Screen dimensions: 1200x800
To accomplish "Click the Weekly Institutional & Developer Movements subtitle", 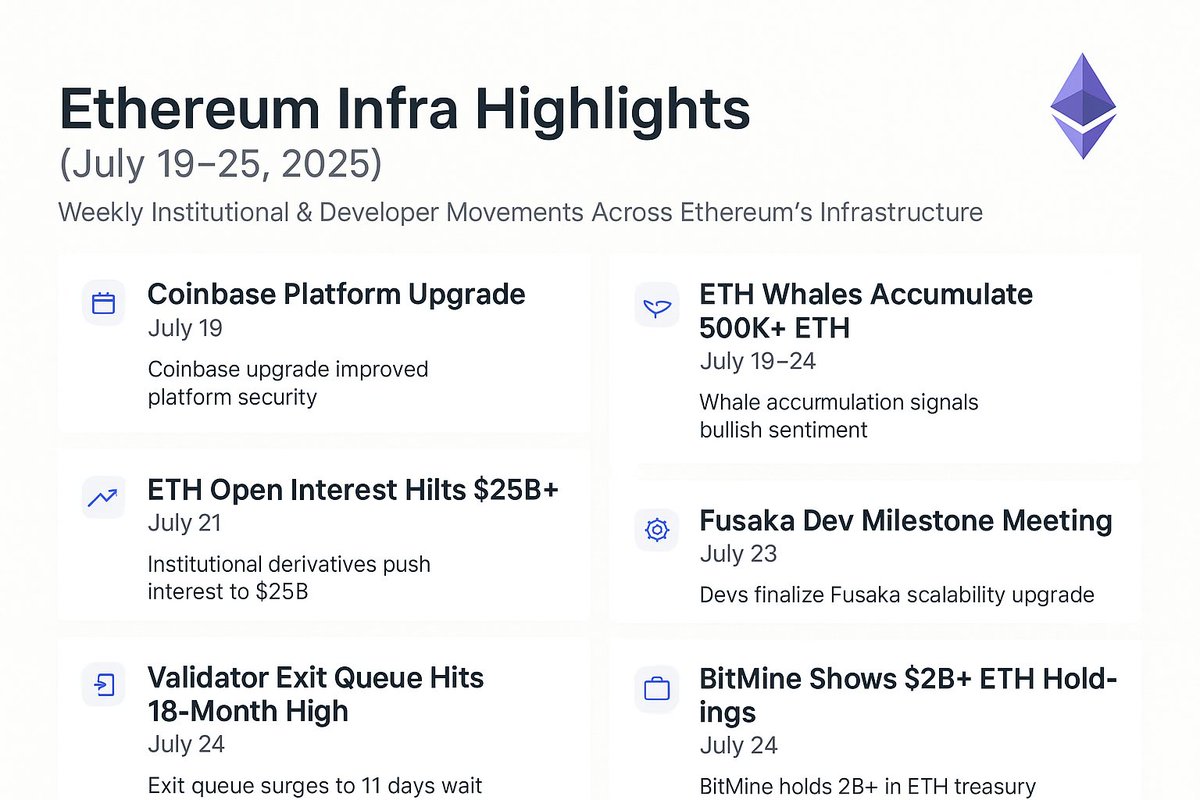I will (x=521, y=213).
